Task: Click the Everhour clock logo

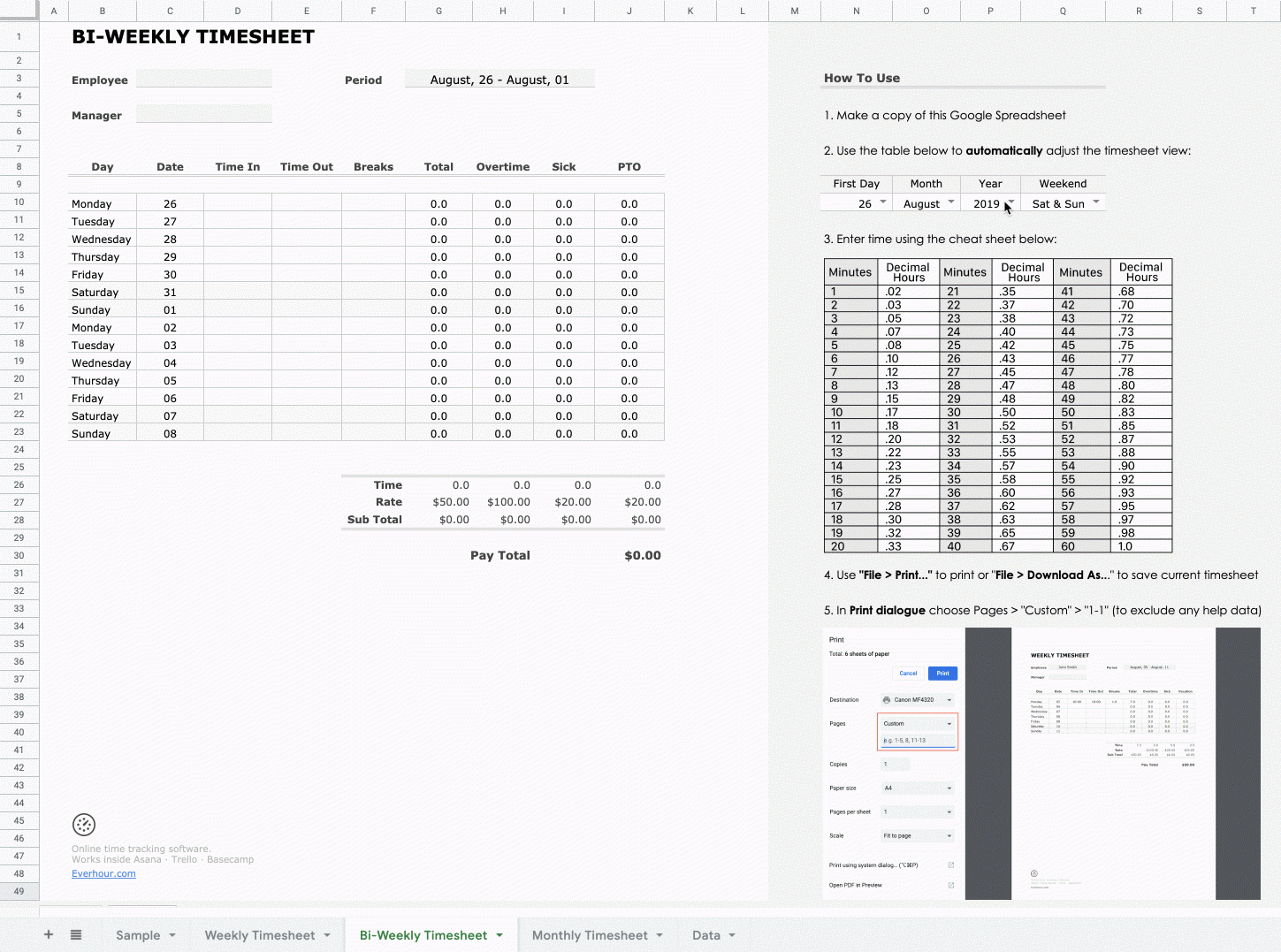Action: click(x=84, y=824)
